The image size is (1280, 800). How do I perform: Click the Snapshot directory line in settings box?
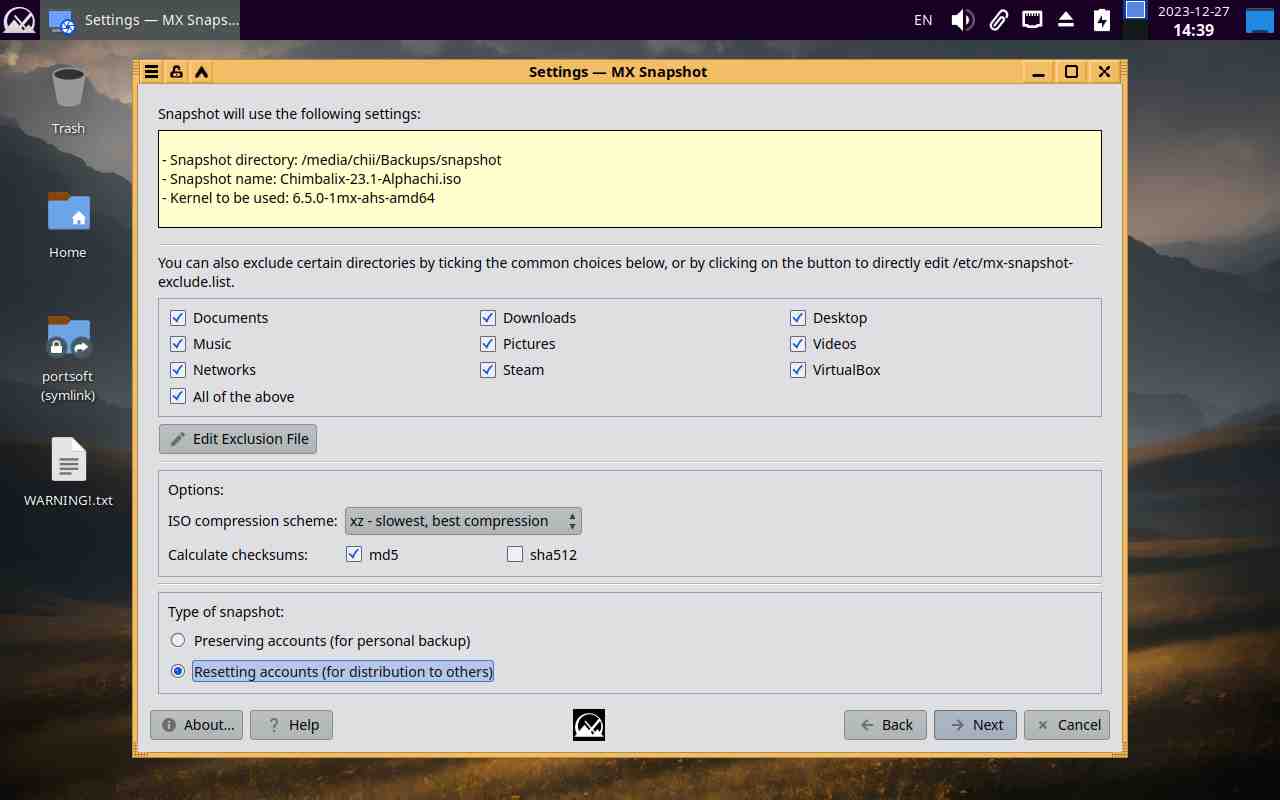click(331, 160)
